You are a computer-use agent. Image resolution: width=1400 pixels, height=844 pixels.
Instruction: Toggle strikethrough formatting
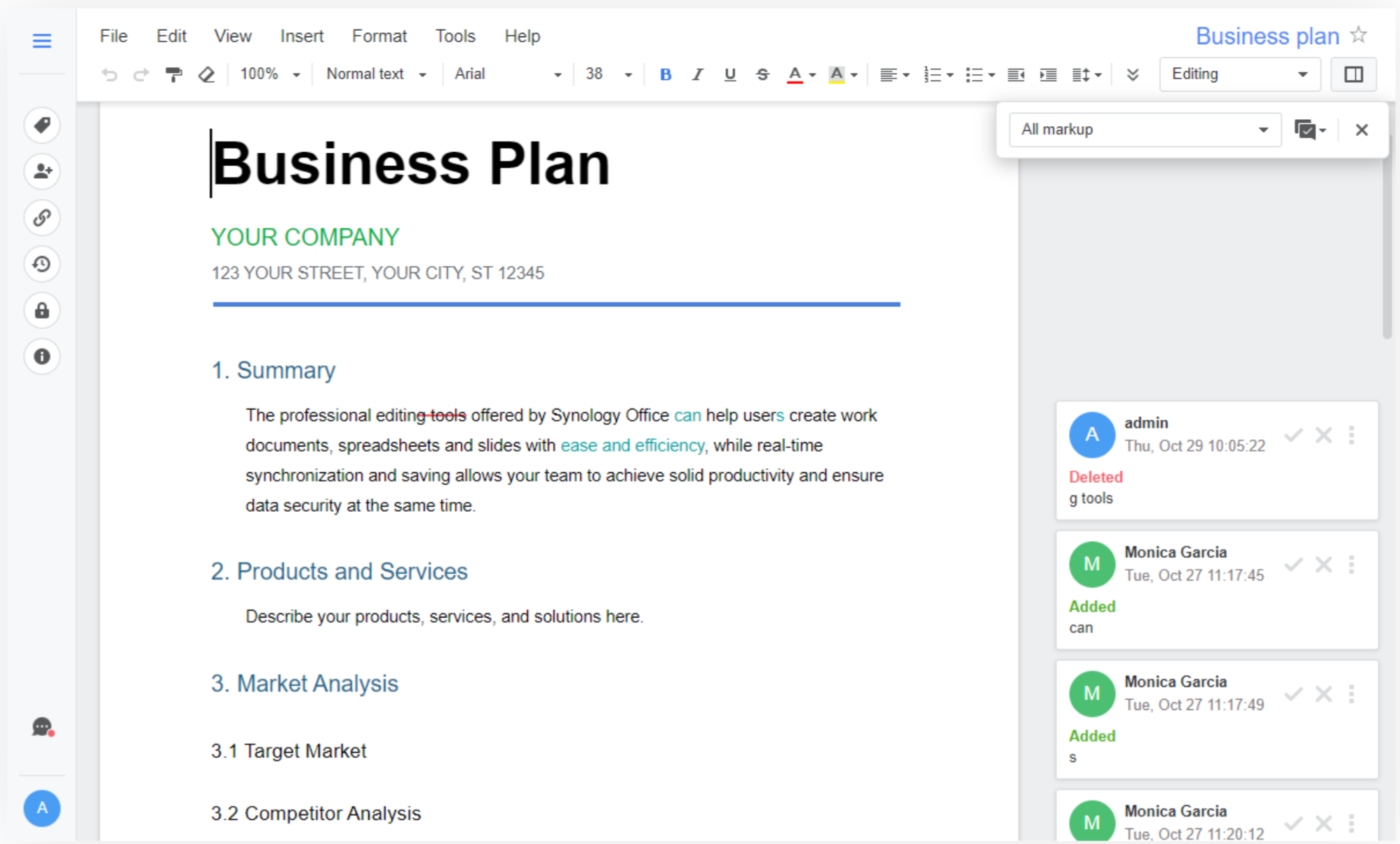click(x=762, y=74)
